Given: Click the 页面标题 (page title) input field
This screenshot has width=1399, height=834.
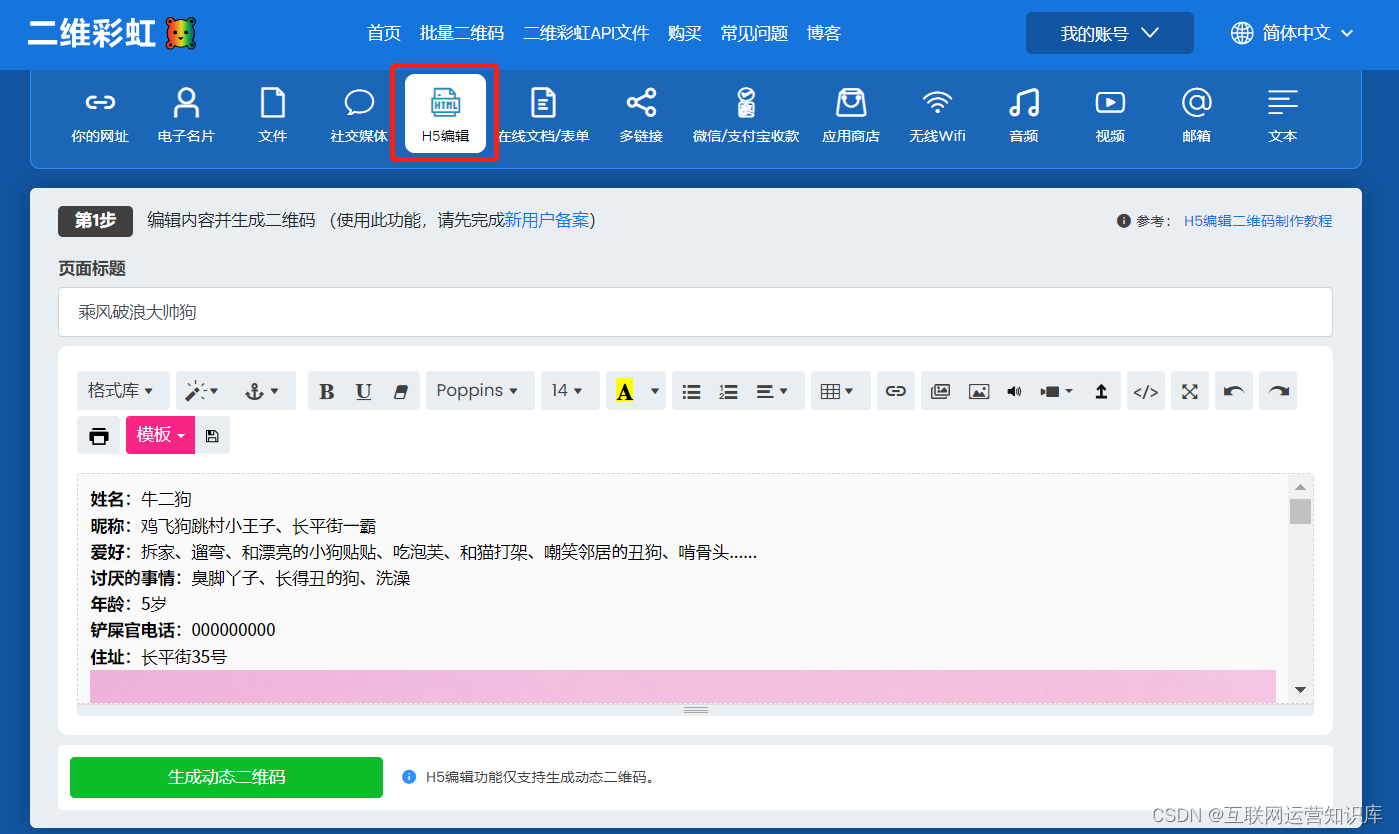Looking at the screenshot, I should click(695, 312).
